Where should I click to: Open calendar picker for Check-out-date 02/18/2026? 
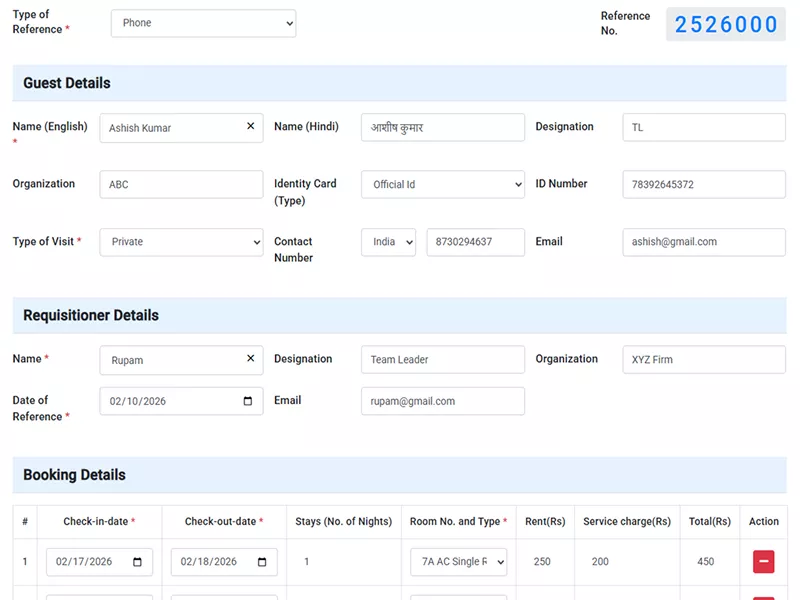click(x=262, y=562)
